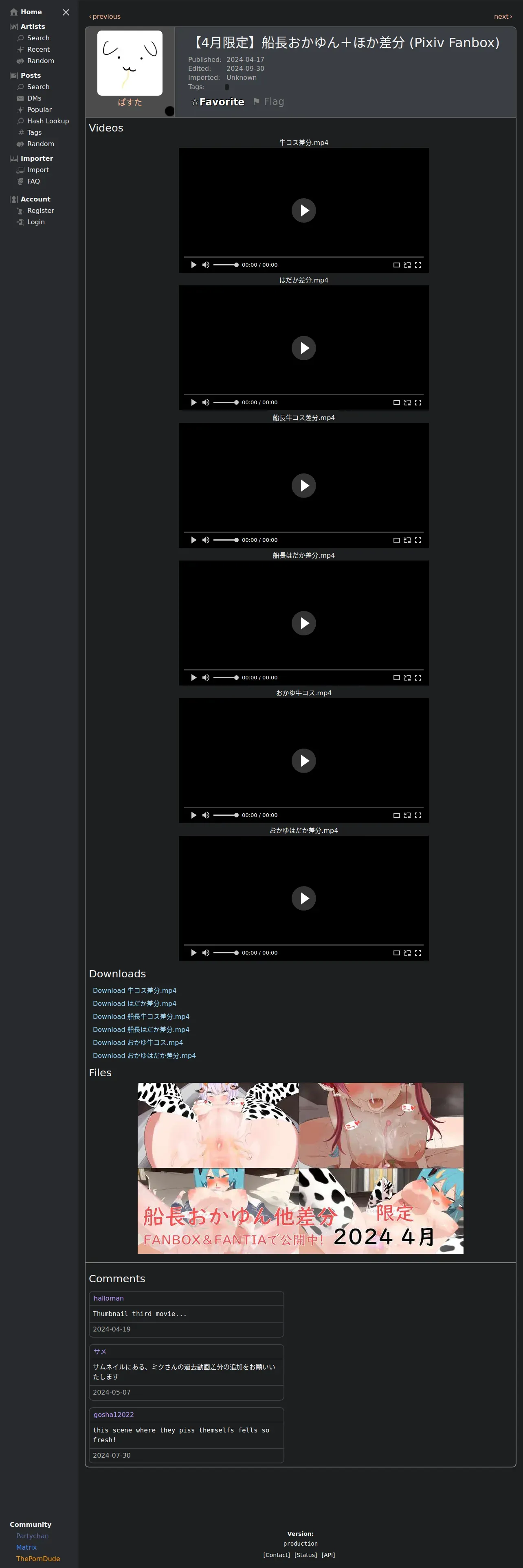The image size is (523, 1568).
Task: Go to the previous post
Action: (x=105, y=16)
